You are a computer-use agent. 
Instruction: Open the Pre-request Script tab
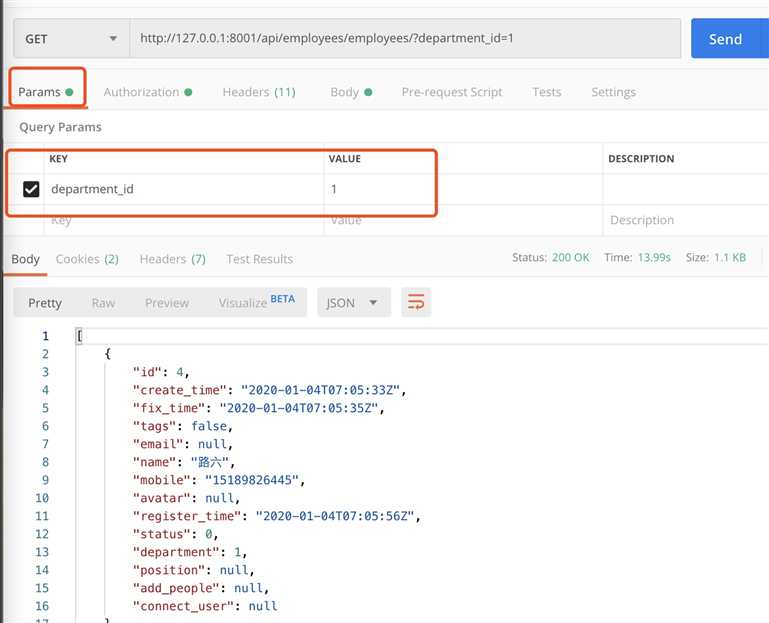pos(452,92)
